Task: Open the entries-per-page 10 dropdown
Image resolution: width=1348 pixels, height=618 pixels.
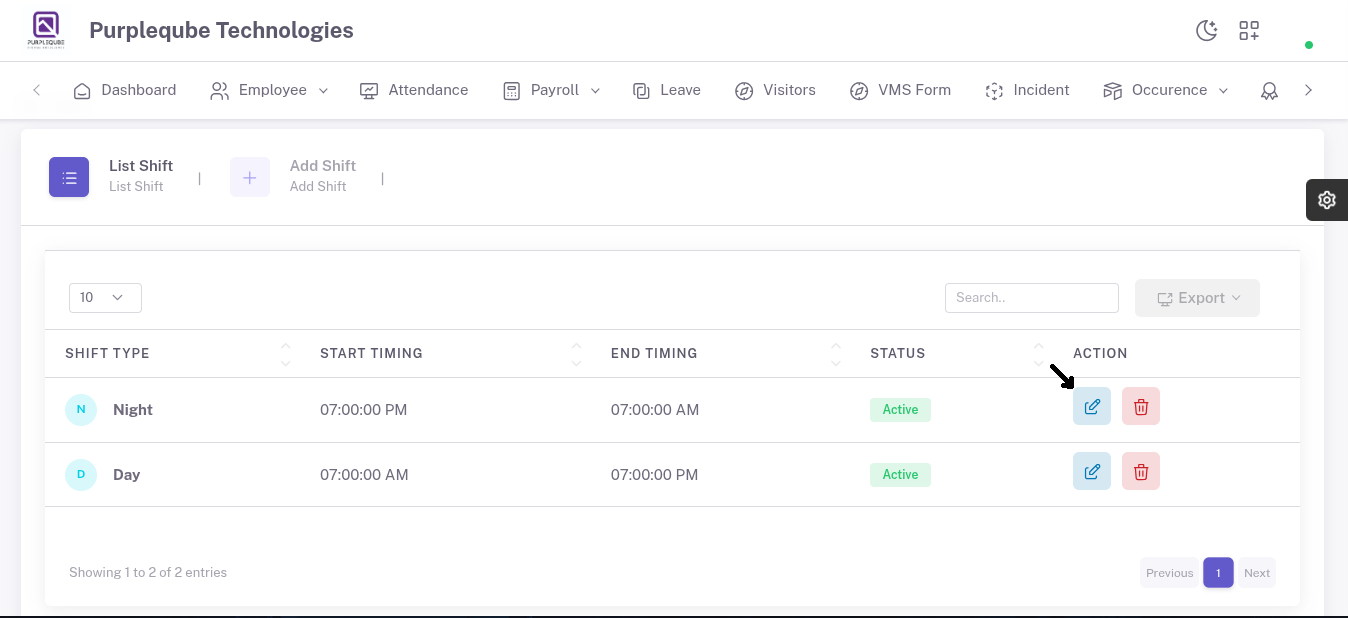Action: click(x=105, y=298)
